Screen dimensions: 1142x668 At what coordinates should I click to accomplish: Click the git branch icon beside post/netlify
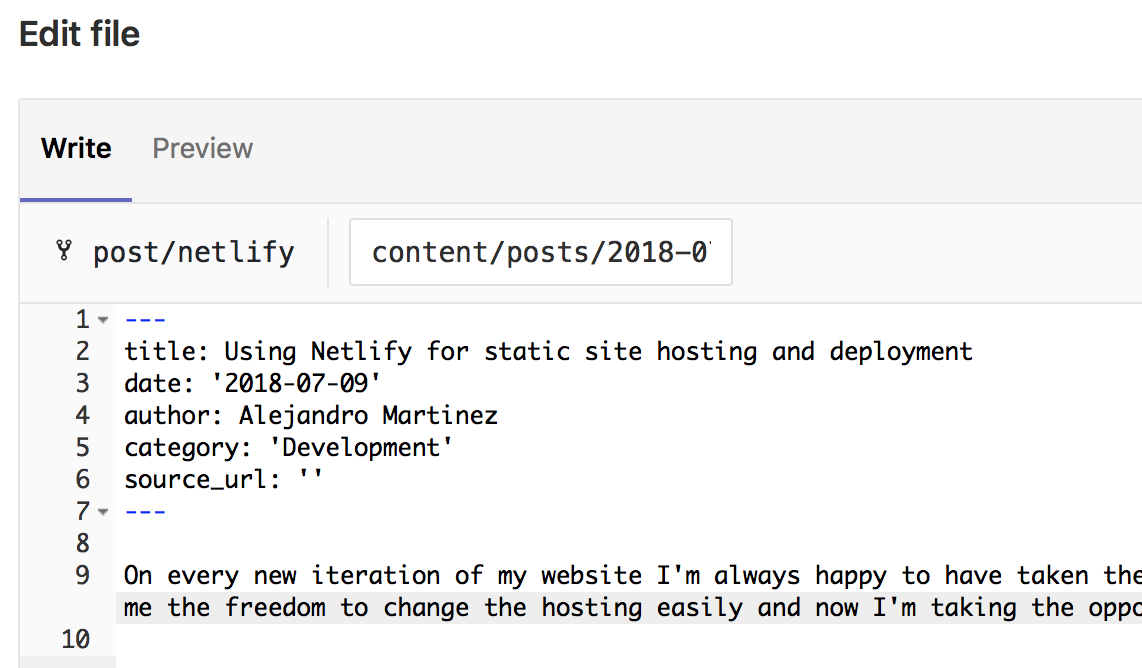(x=64, y=252)
